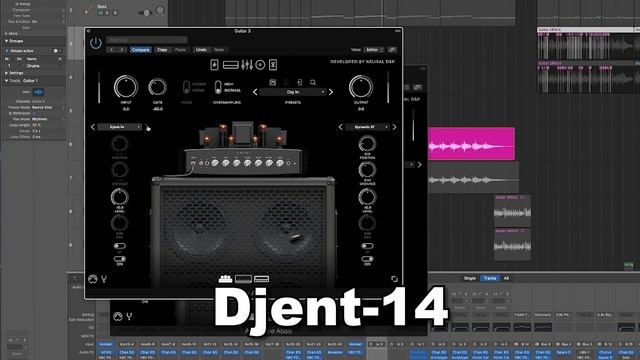Go to the previous preset arrow
The width and height of the screenshot is (640, 360).
(256, 92)
